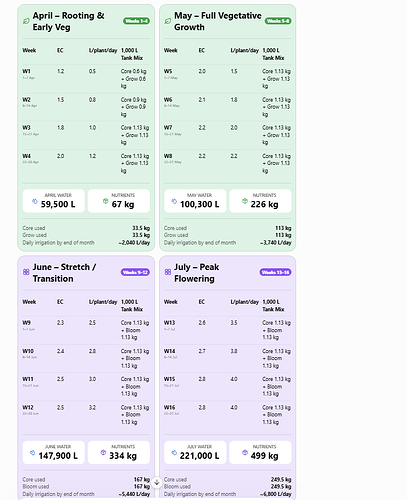The width and height of the screenshot is (407, 500).
Task: Click the L/plant/day value 3.2 for W12
Action: pos(92,407)
